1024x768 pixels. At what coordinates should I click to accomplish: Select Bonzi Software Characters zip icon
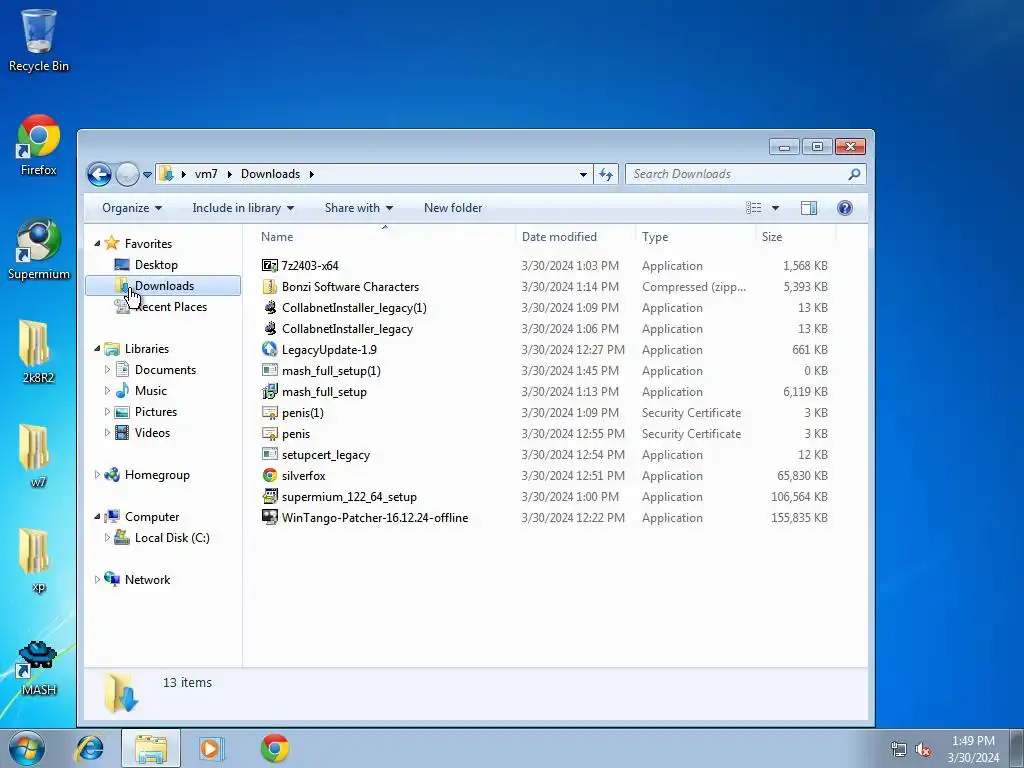pos(270,287)
